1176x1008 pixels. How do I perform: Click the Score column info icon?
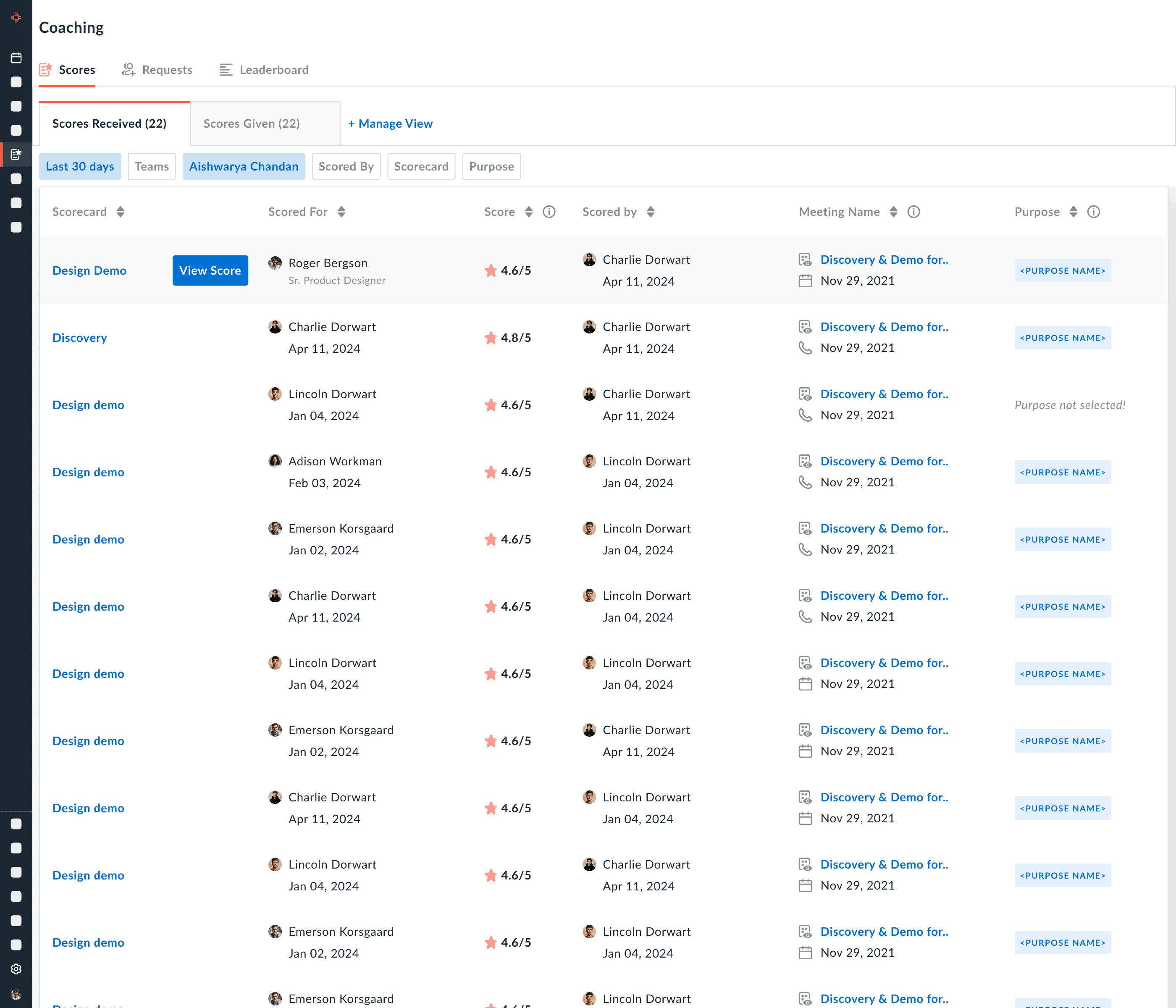[x=549, y=212]
